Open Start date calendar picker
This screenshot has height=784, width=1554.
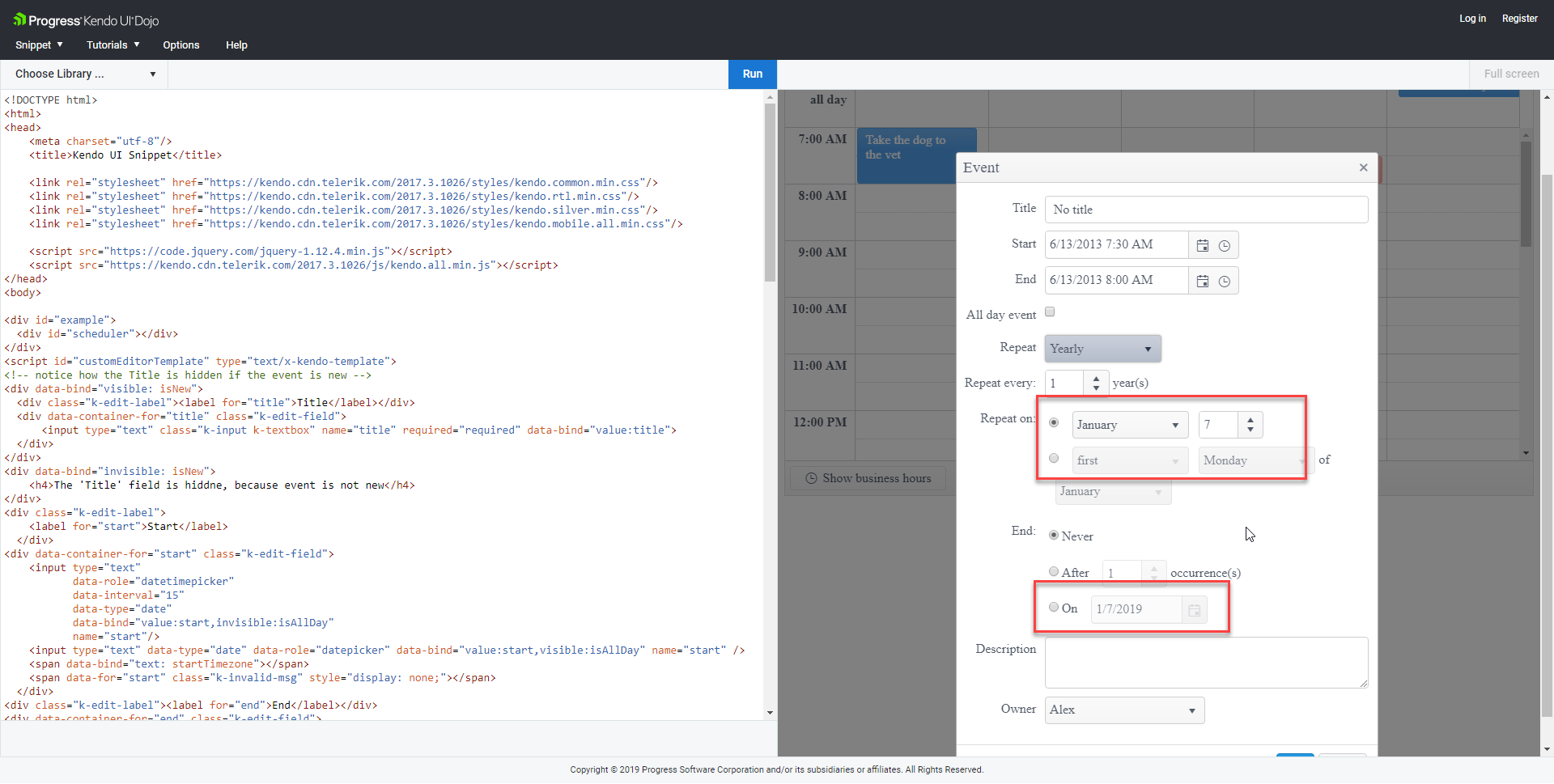[1203, 245]
